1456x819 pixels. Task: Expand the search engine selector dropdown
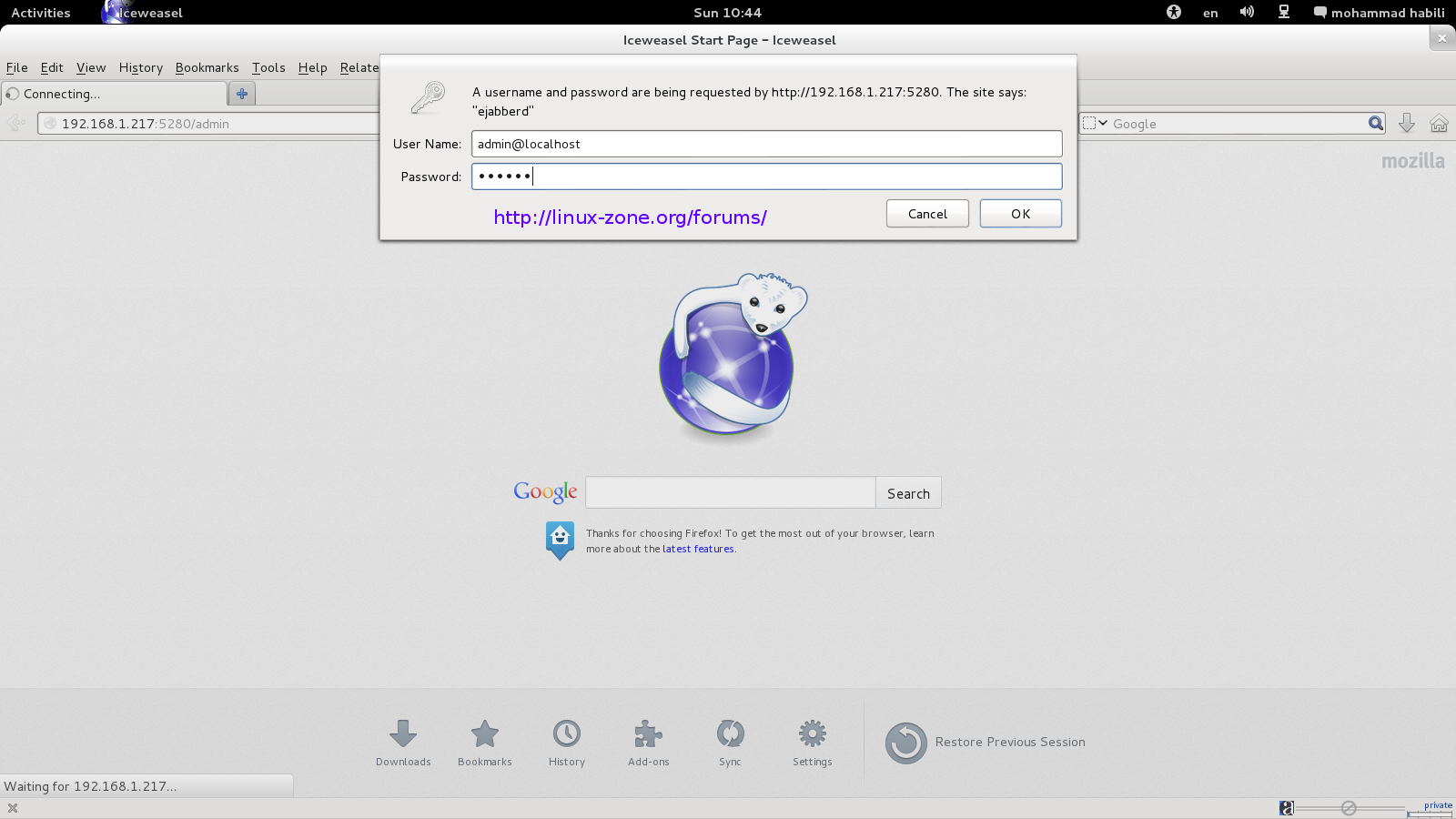click(1095, 124)
